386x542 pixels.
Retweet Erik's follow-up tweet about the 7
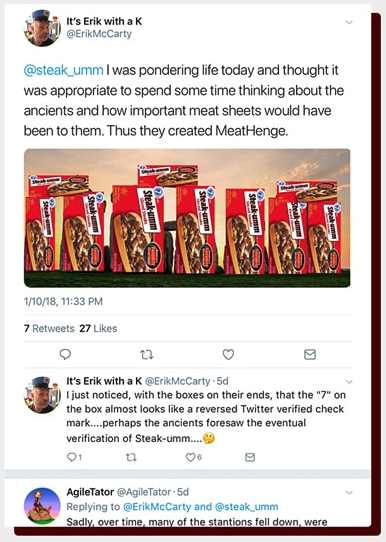(131, 457)
